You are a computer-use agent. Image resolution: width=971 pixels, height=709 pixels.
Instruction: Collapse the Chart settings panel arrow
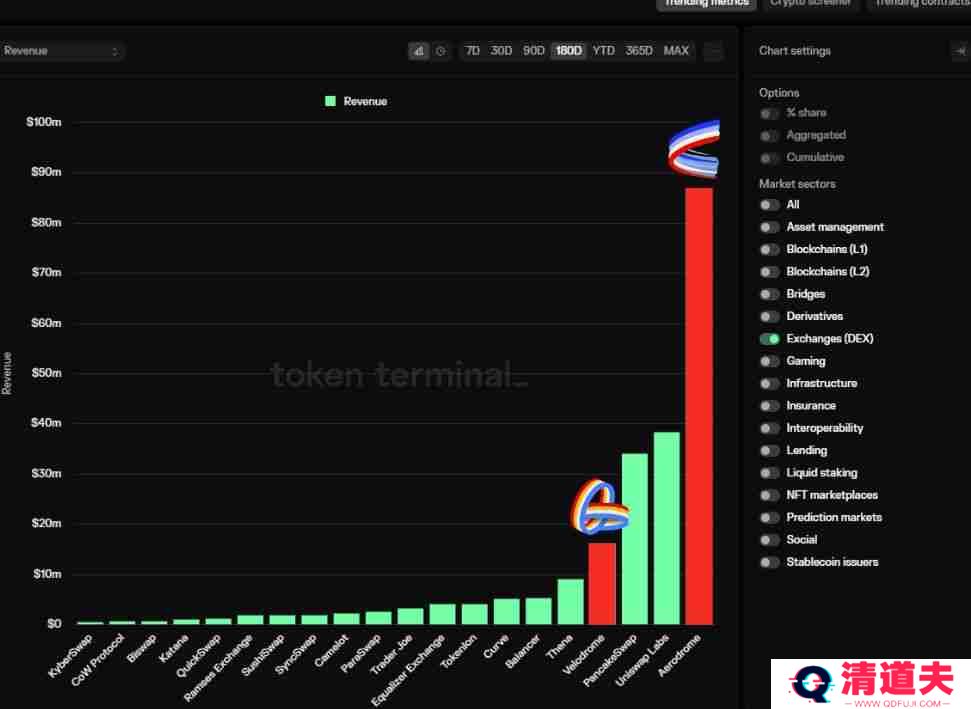click(x=960, y=51)
